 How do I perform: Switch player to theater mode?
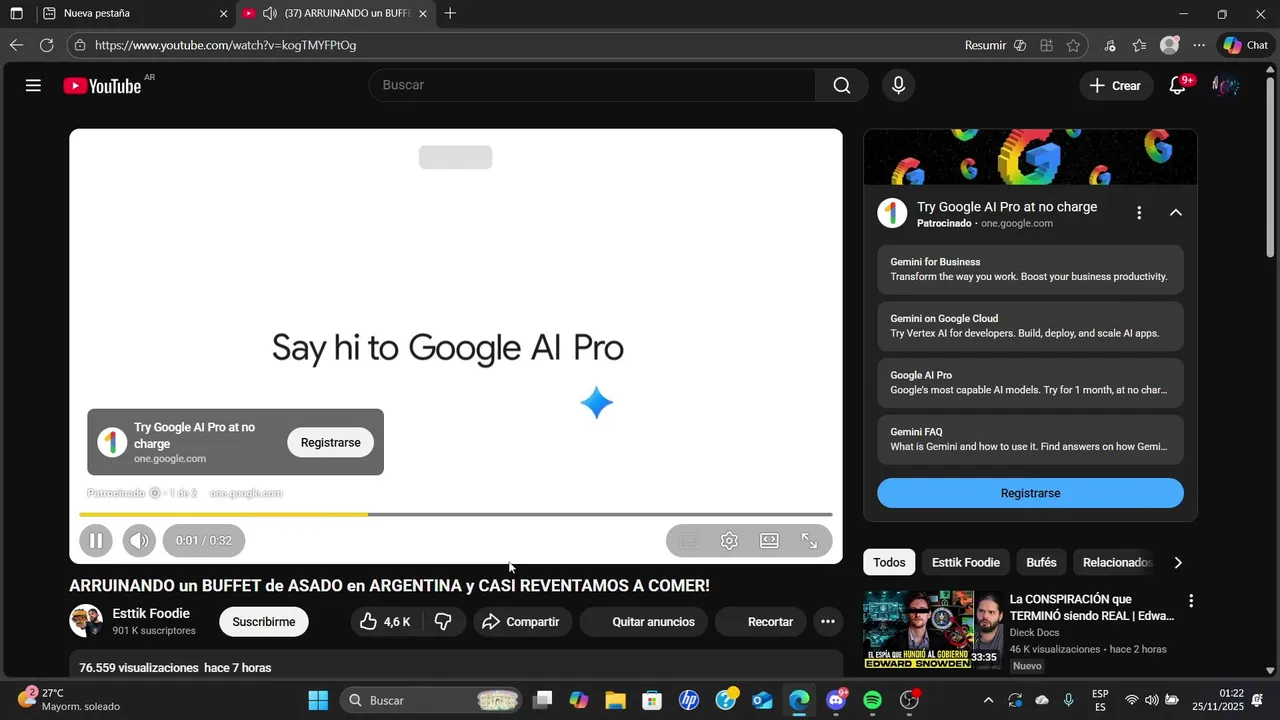[x=769, y=541]
